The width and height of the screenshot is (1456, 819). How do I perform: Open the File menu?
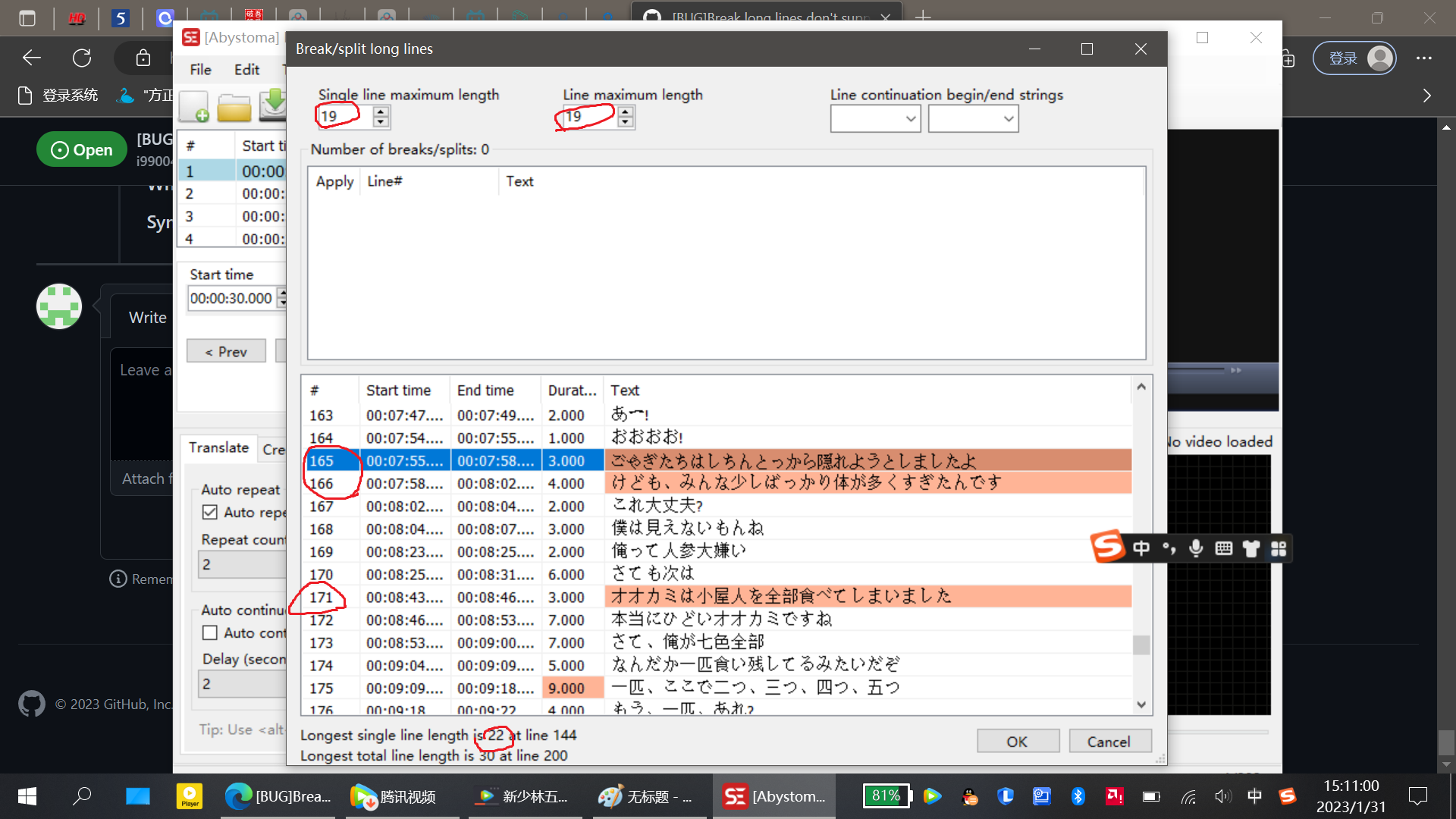click(x=199, y=69)
